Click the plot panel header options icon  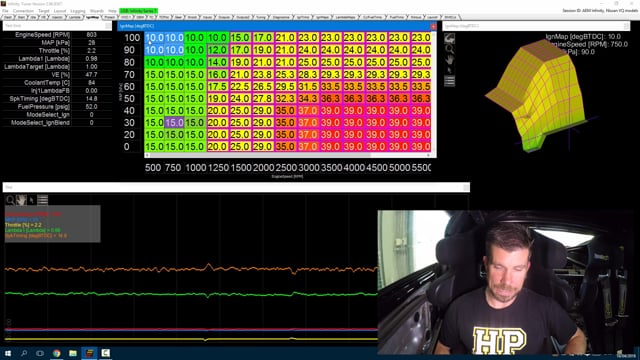pyautogui.click(x=466, y=187)
